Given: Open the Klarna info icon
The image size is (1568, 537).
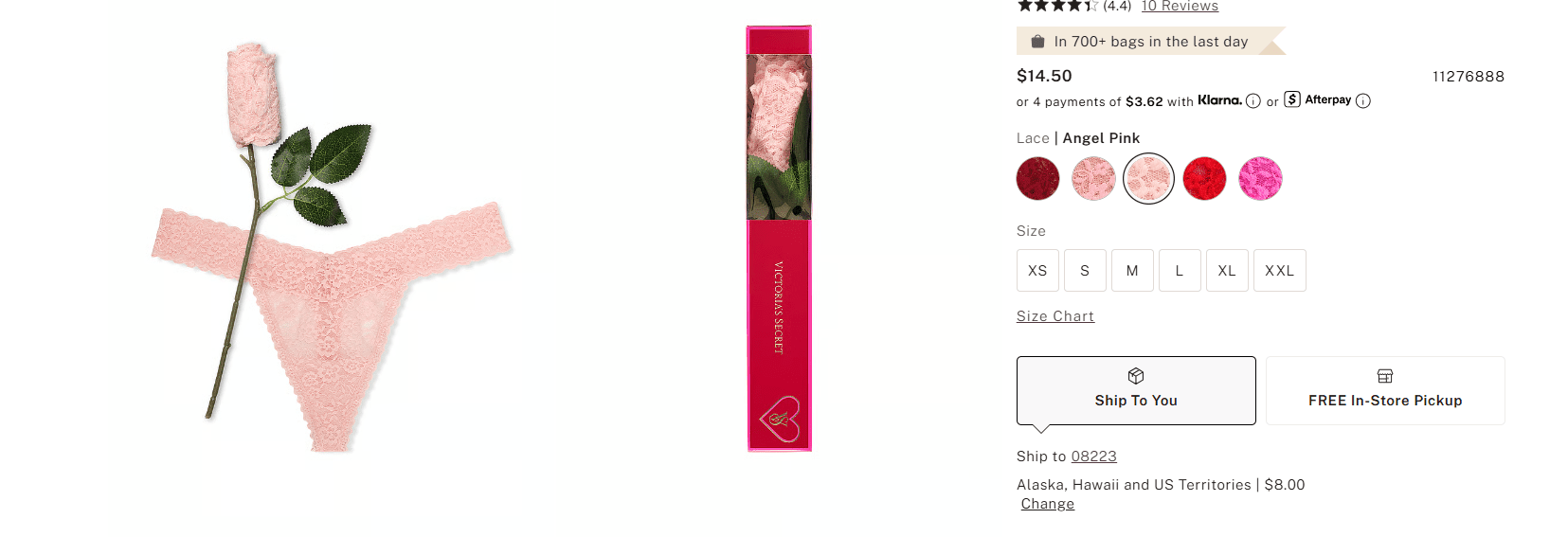Looking at the screenshot, I should coord(1253,101).
